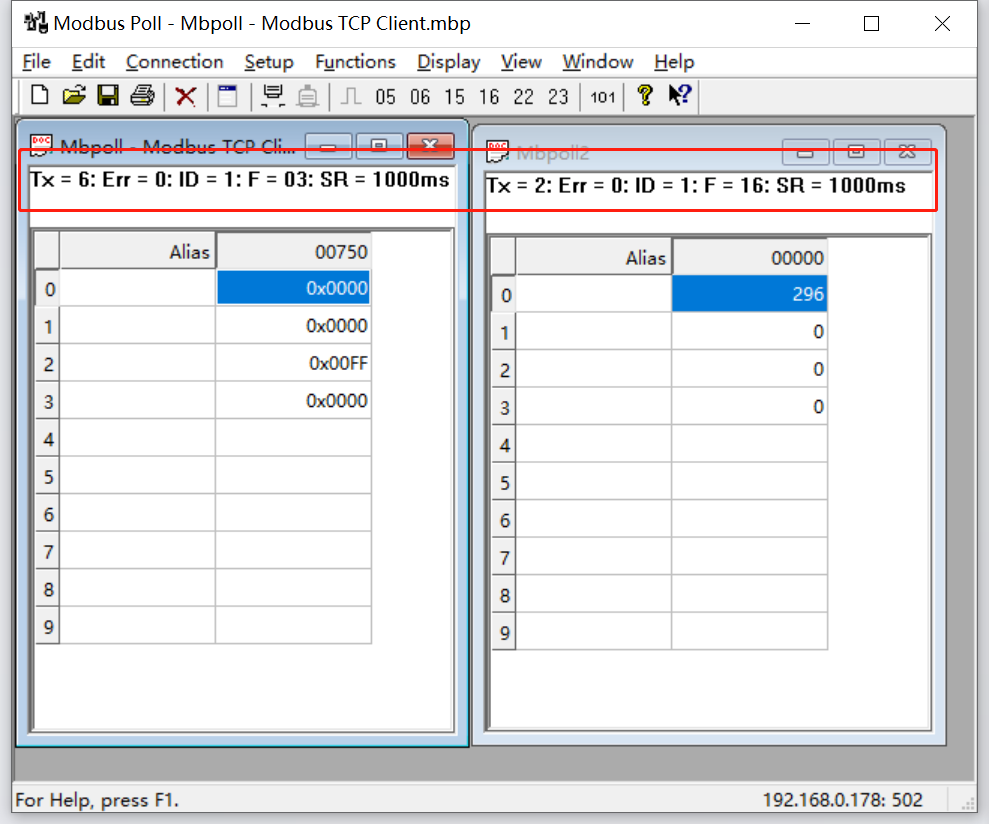The height and width of the screenshot is (824, 989).
Task: Select the cell with value 296
Action: pyautogui.click(x=749, y=294)
